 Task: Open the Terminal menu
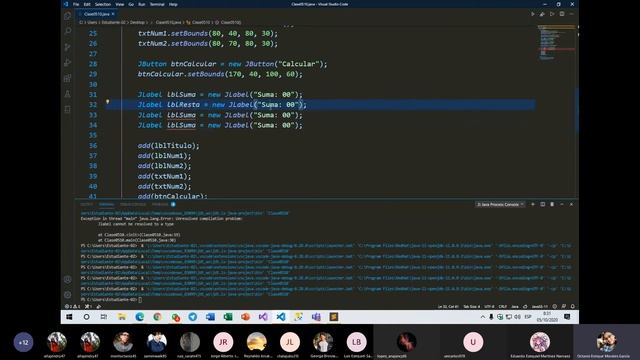(x=157, y=4)
